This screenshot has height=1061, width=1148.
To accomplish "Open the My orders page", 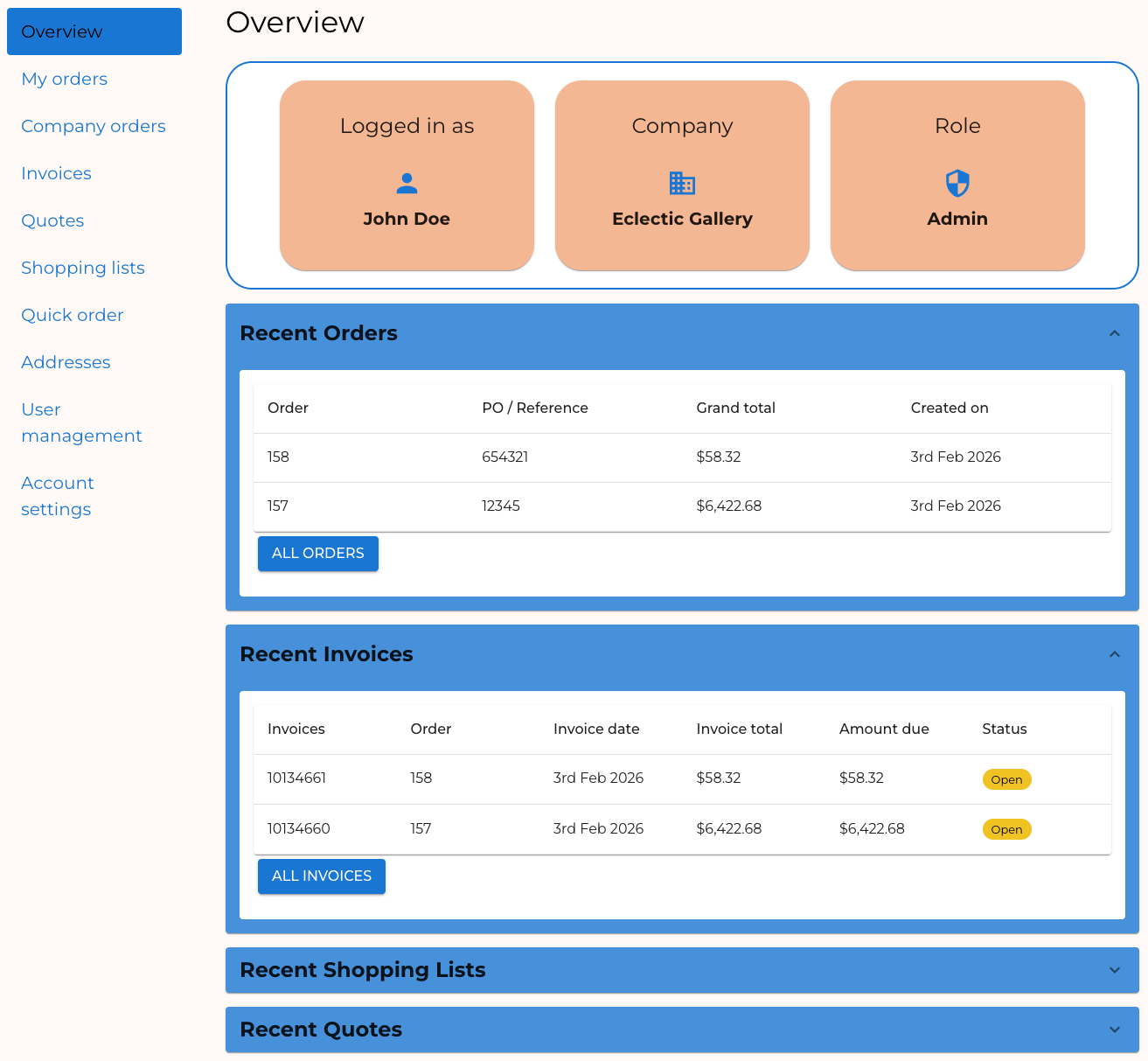I will coord(65,79).
